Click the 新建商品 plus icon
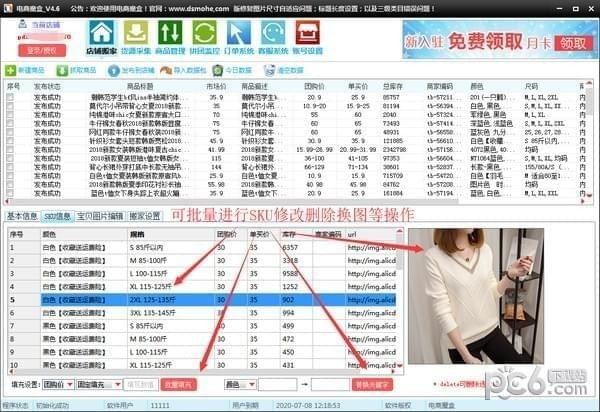Image resolution: width=600 pixels, height=412 pixels. coord(10,70)
